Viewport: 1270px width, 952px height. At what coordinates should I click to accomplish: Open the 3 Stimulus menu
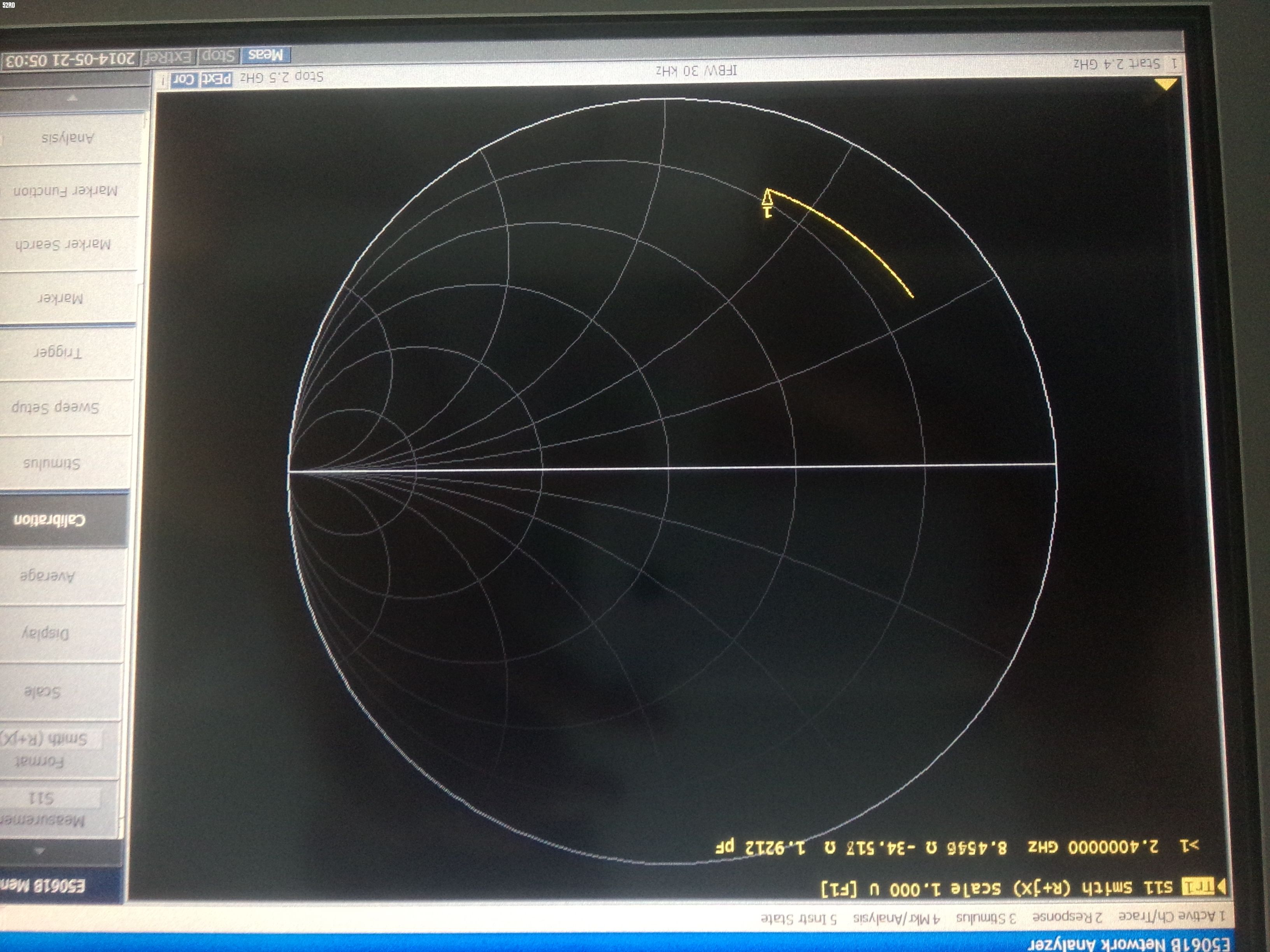point(985,917)
